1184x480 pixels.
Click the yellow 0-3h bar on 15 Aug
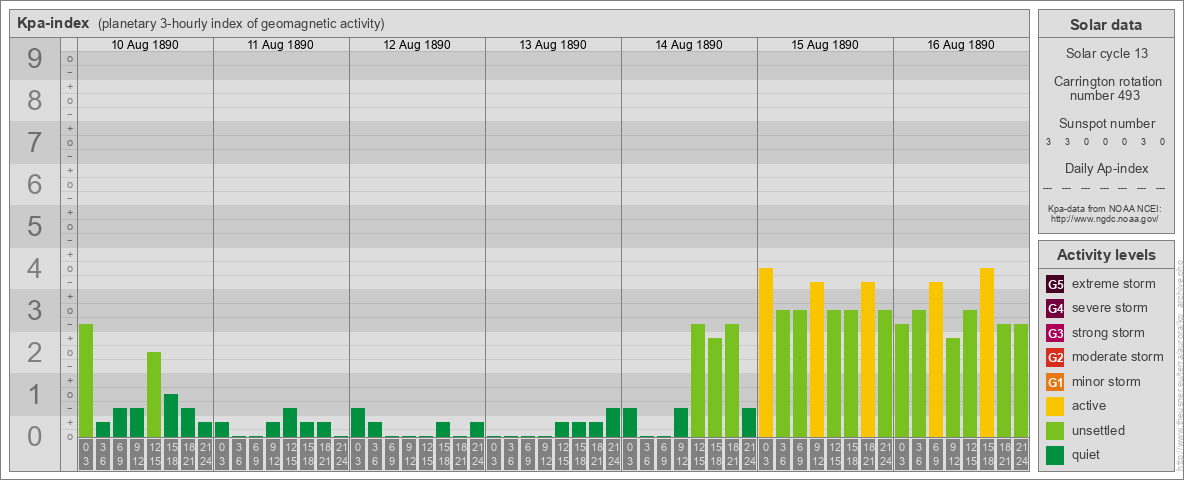click(766, 352)
